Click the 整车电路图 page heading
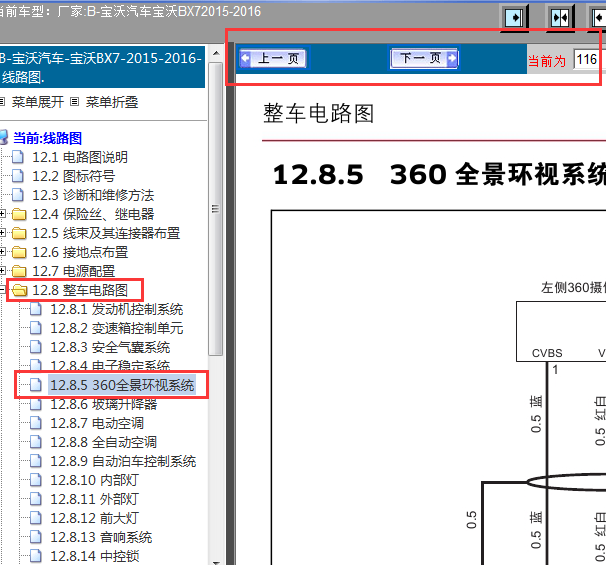 coord(318,113)
